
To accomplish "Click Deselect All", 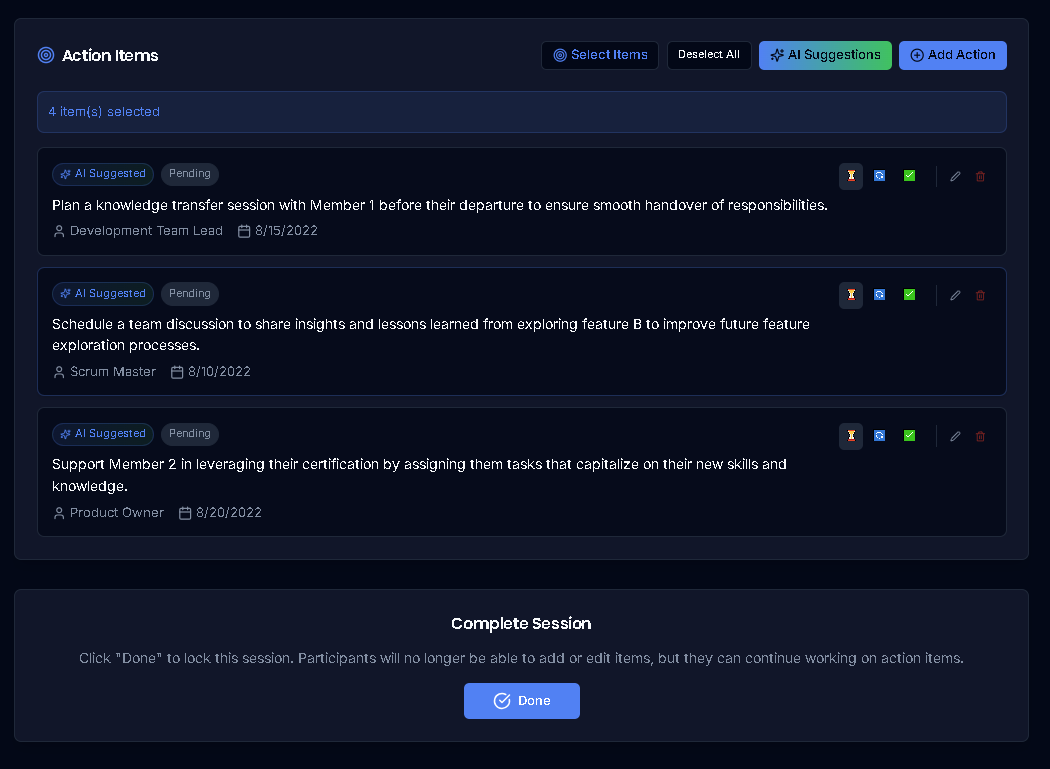I will click(709, 55).
